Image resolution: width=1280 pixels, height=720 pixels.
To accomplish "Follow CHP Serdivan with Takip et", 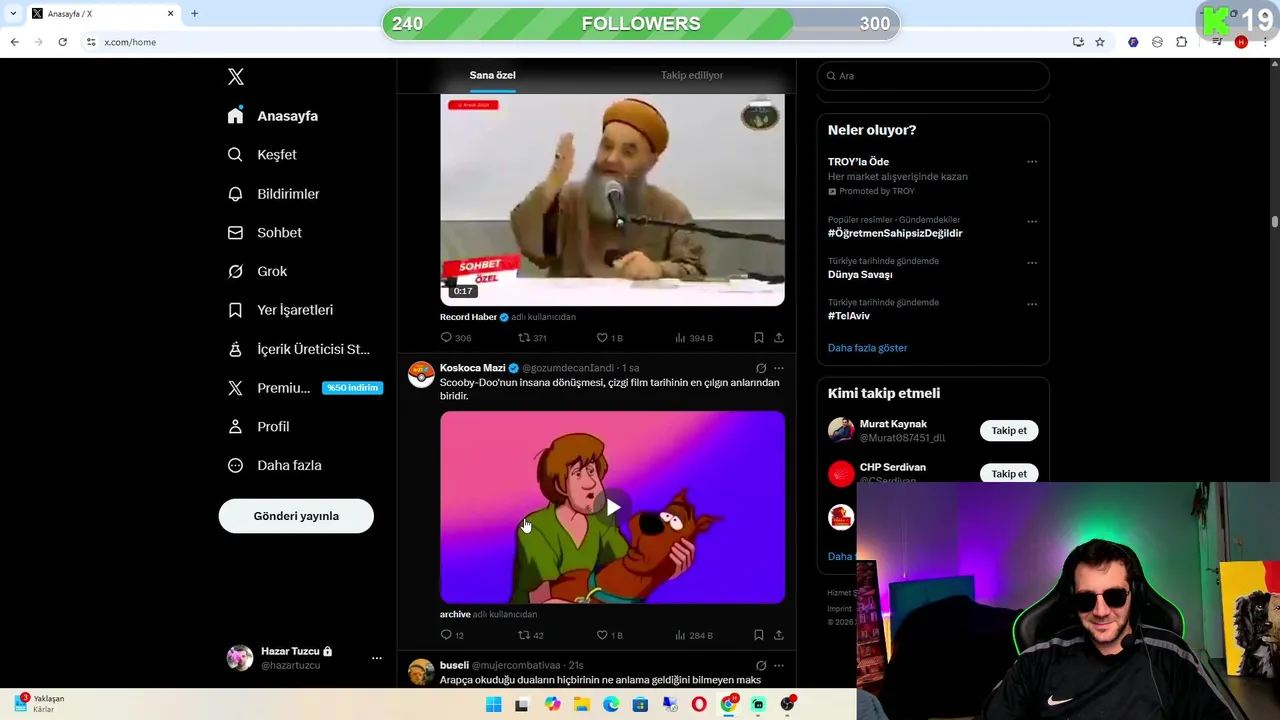I will (x=1009, y=474).
